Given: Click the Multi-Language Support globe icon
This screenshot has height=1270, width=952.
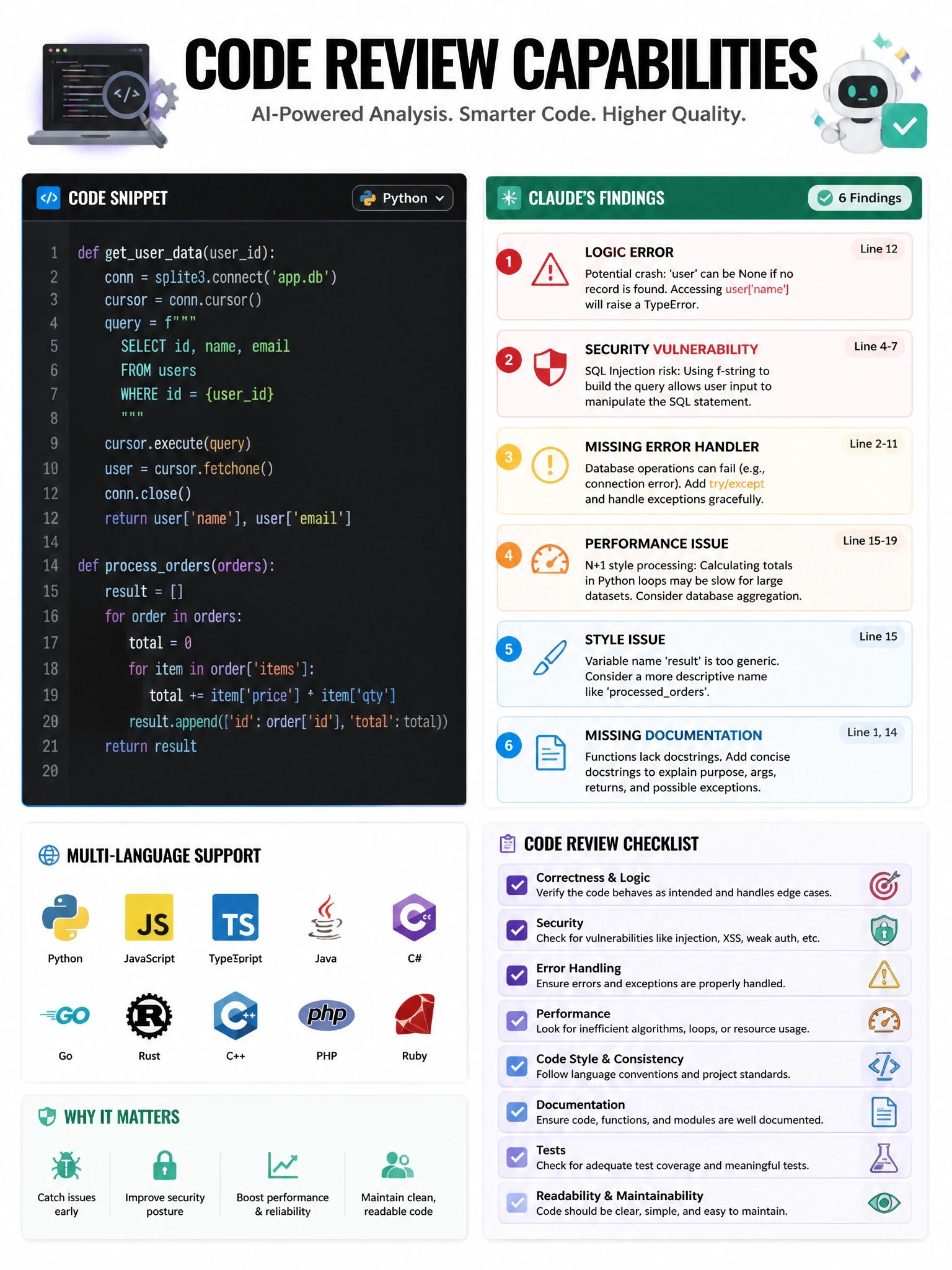Looking at the screenshot, I should [49, 855].
